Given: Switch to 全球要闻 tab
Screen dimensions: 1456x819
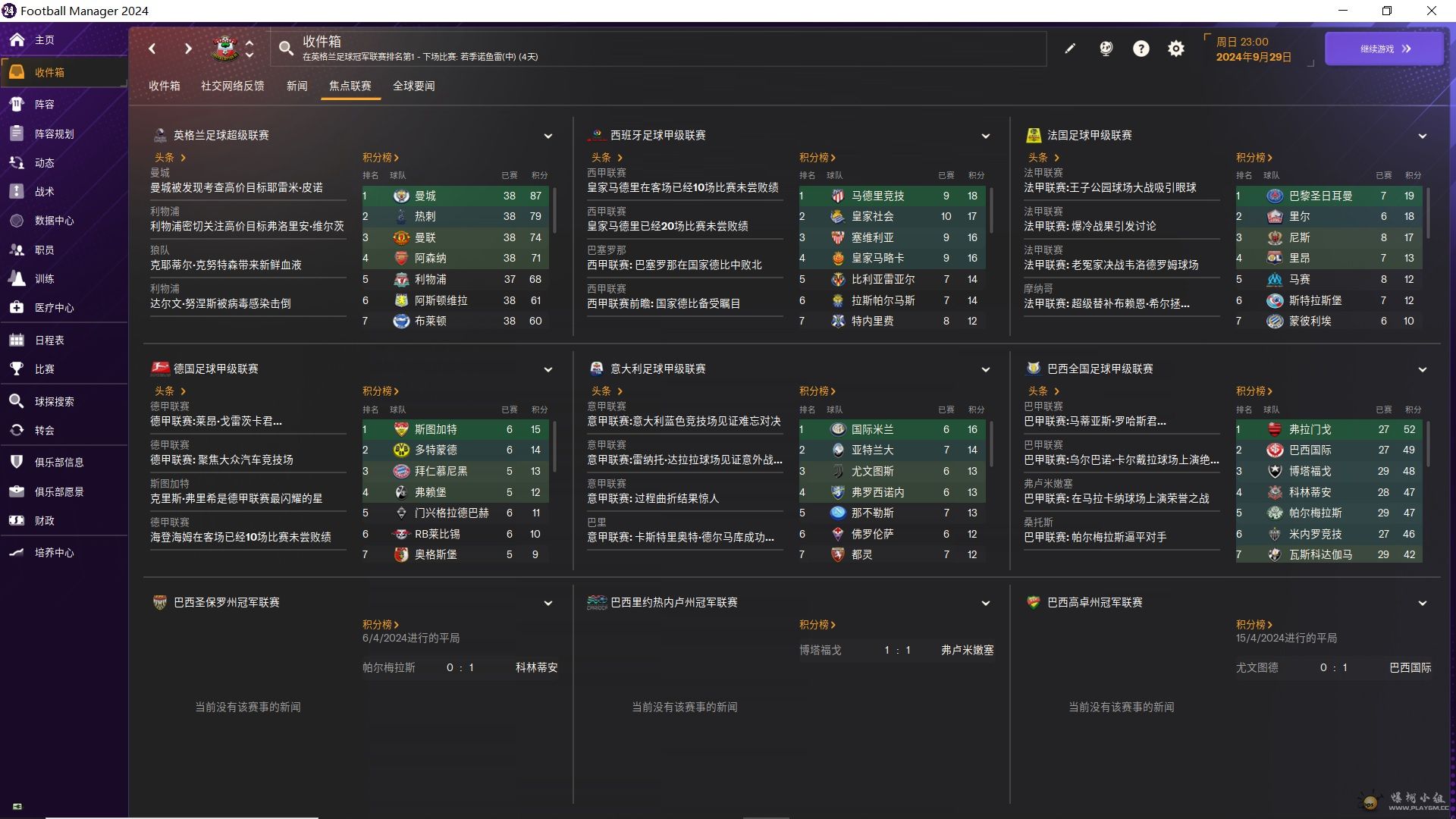Looking at the screenshot, I should [x=413, y=86].
